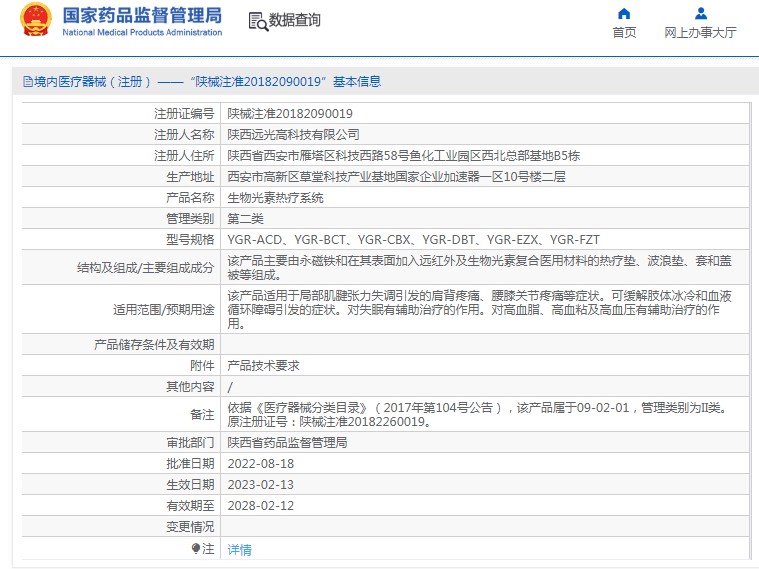Click the registrant address starting 陕西省西安市雁塔区
Screen dimensions: 759x569
[404, 155]
